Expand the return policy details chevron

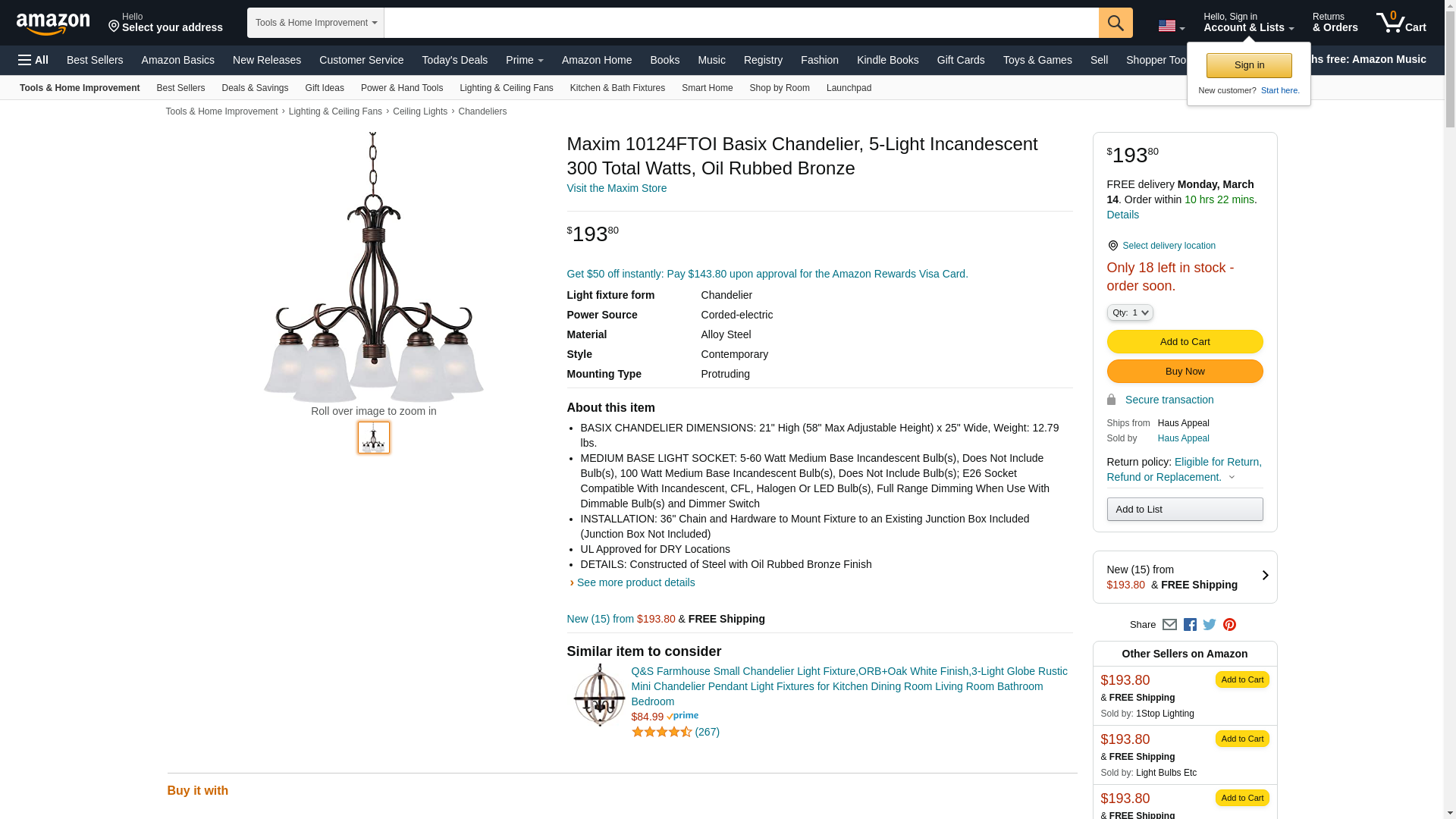click(1232, 478)
